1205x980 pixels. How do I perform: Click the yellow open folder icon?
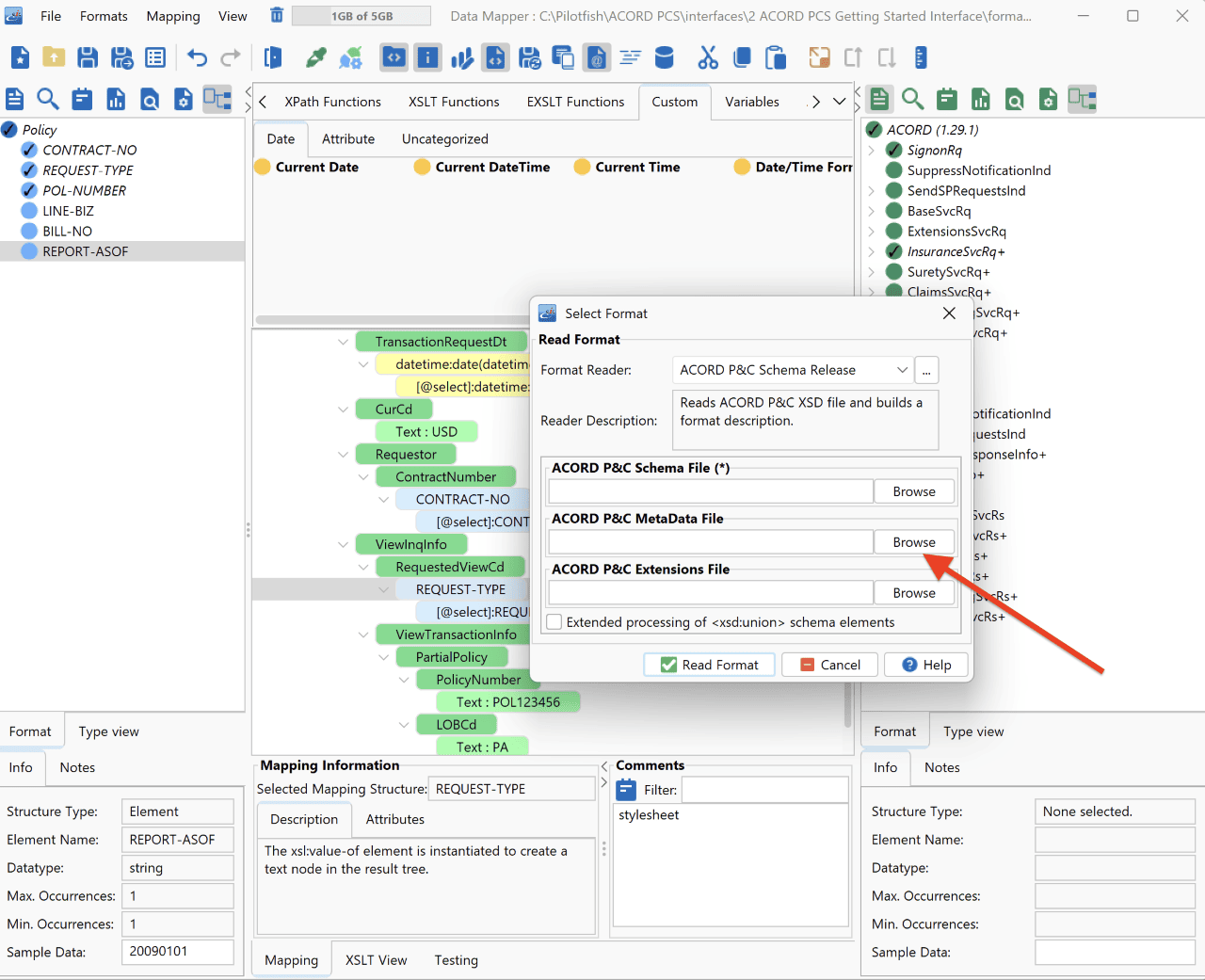tap(54, 58)
